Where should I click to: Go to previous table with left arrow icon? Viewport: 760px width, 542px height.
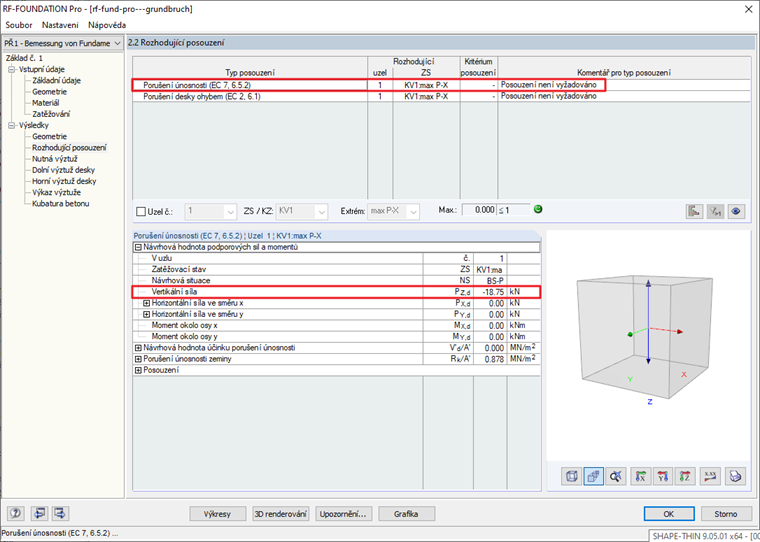(x=39, y=513)
